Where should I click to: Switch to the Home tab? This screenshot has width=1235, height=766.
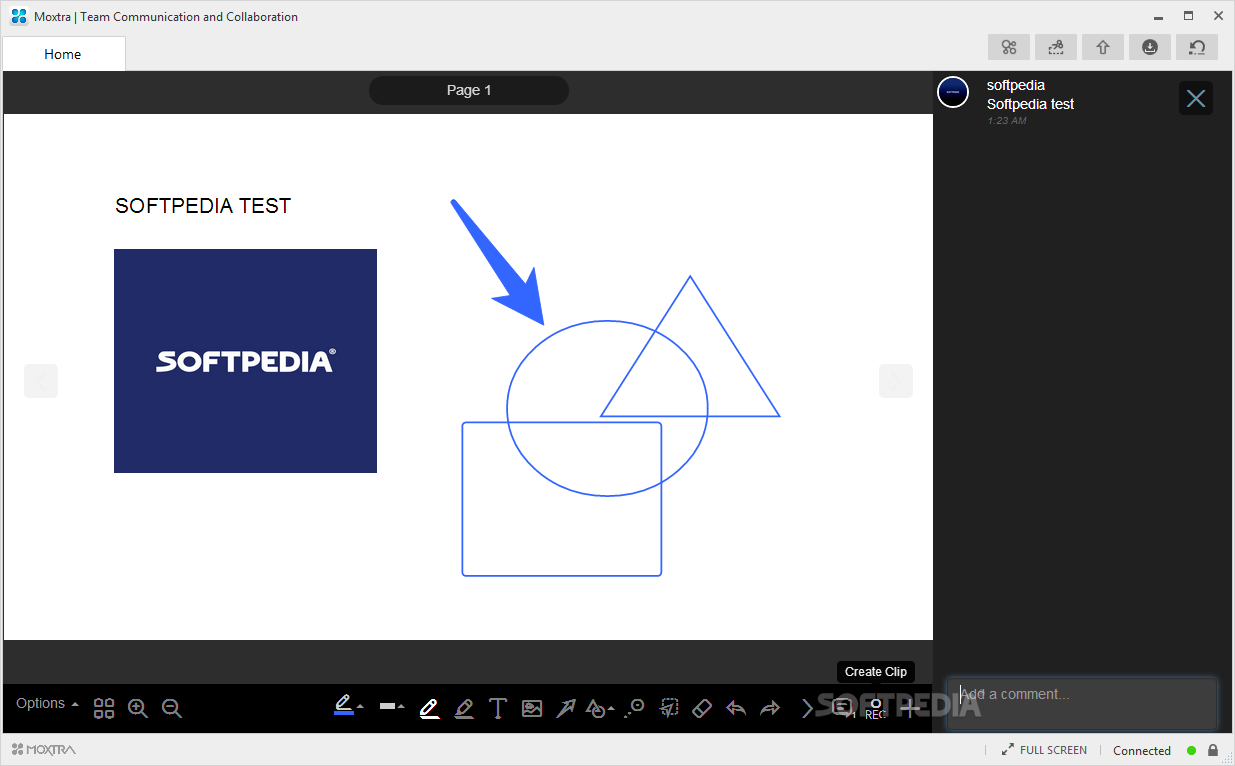(63, 54)
